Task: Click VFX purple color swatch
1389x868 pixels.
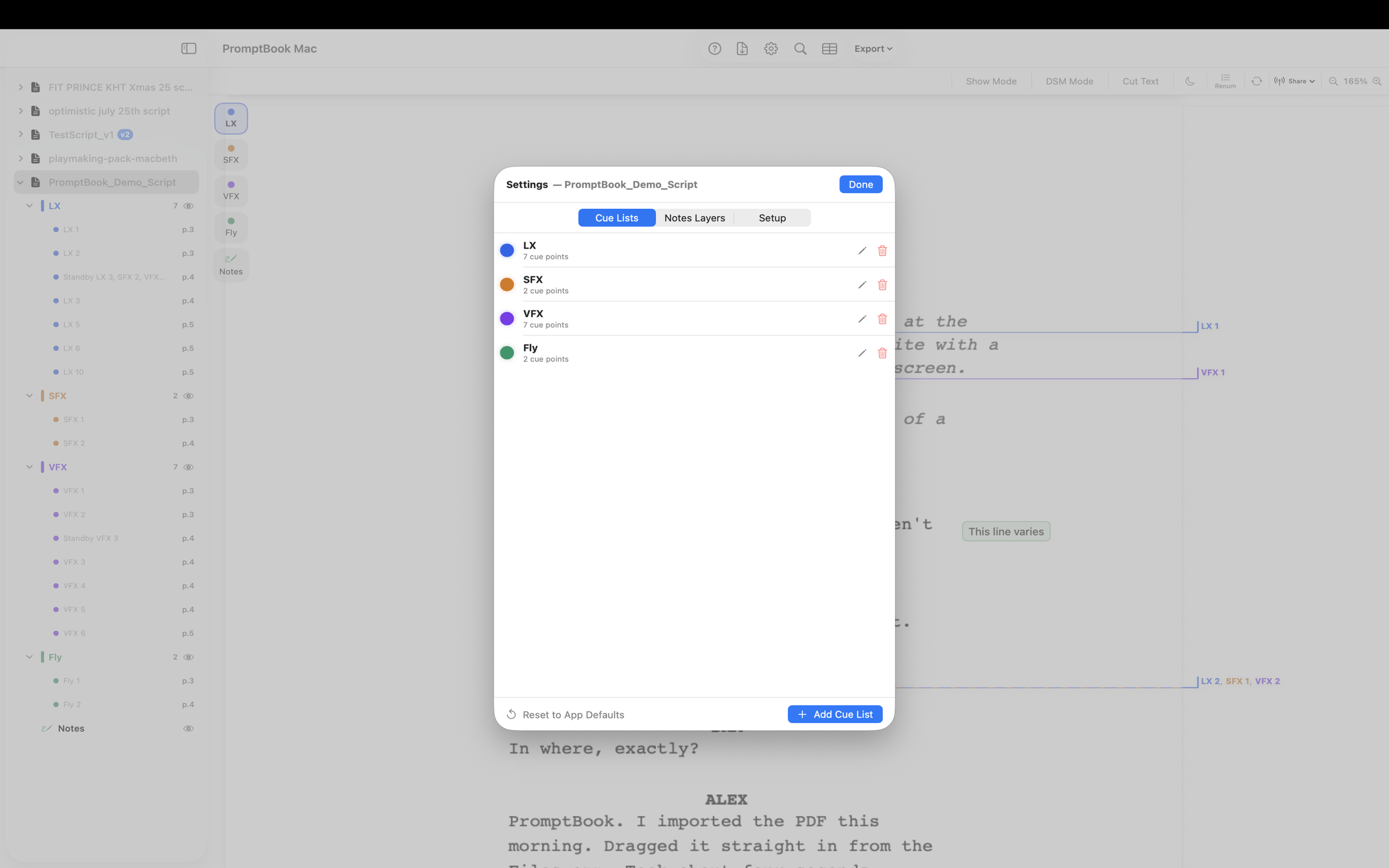Action: click(x=507, y=319)
